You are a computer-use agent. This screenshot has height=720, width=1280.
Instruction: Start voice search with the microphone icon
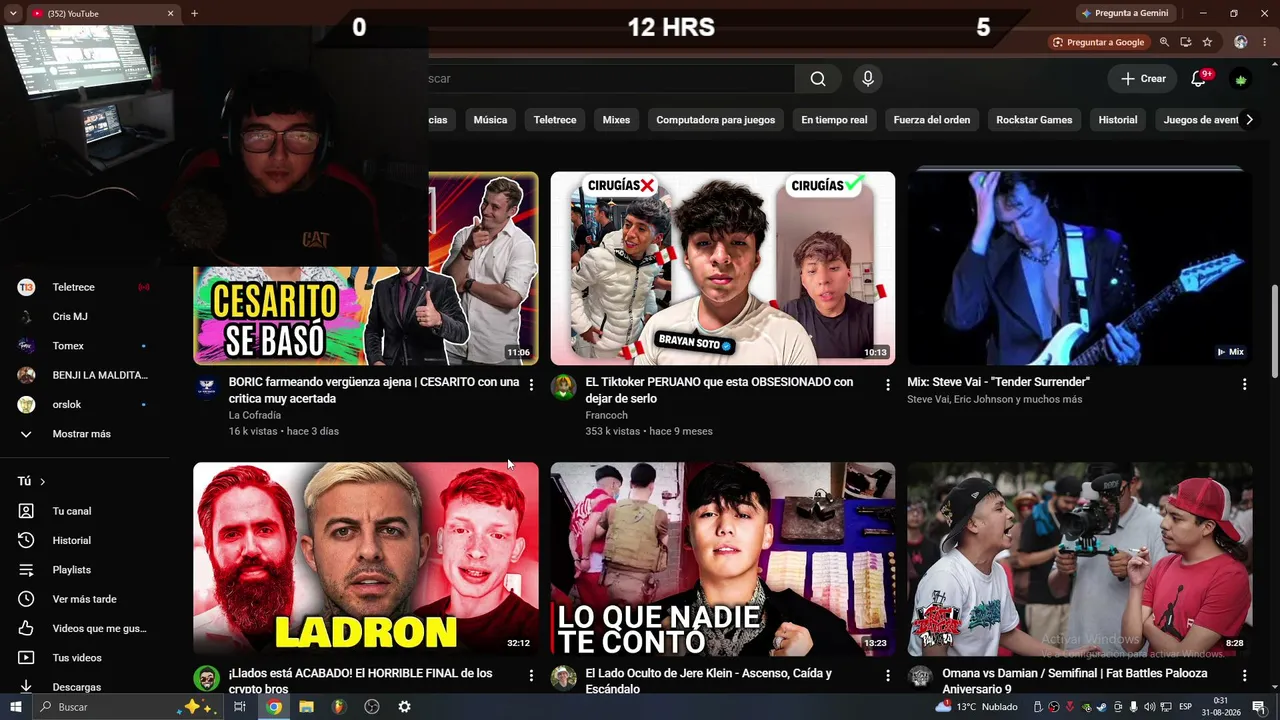[x=868, y=79]
